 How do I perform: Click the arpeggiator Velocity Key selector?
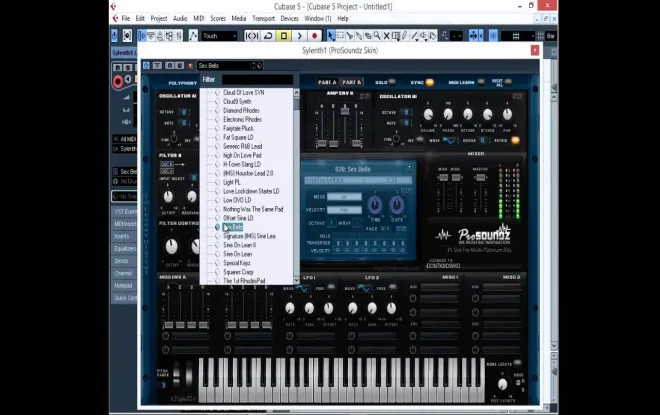coord(344,210)
